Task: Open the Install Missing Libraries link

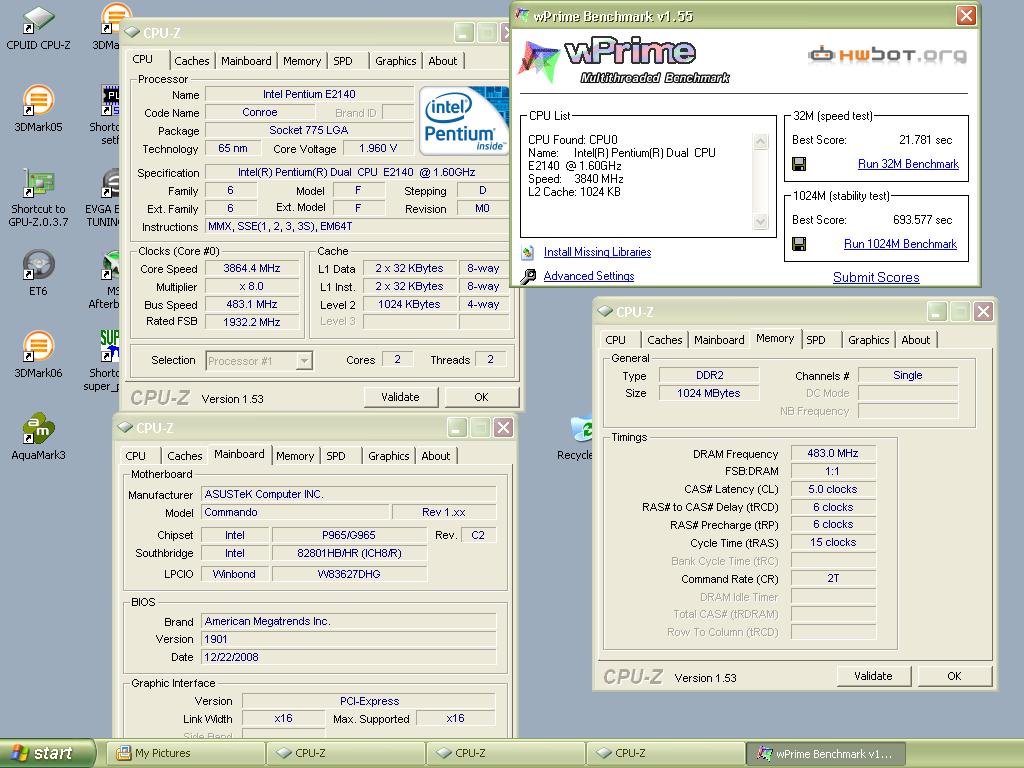Action: coord(597,252)
